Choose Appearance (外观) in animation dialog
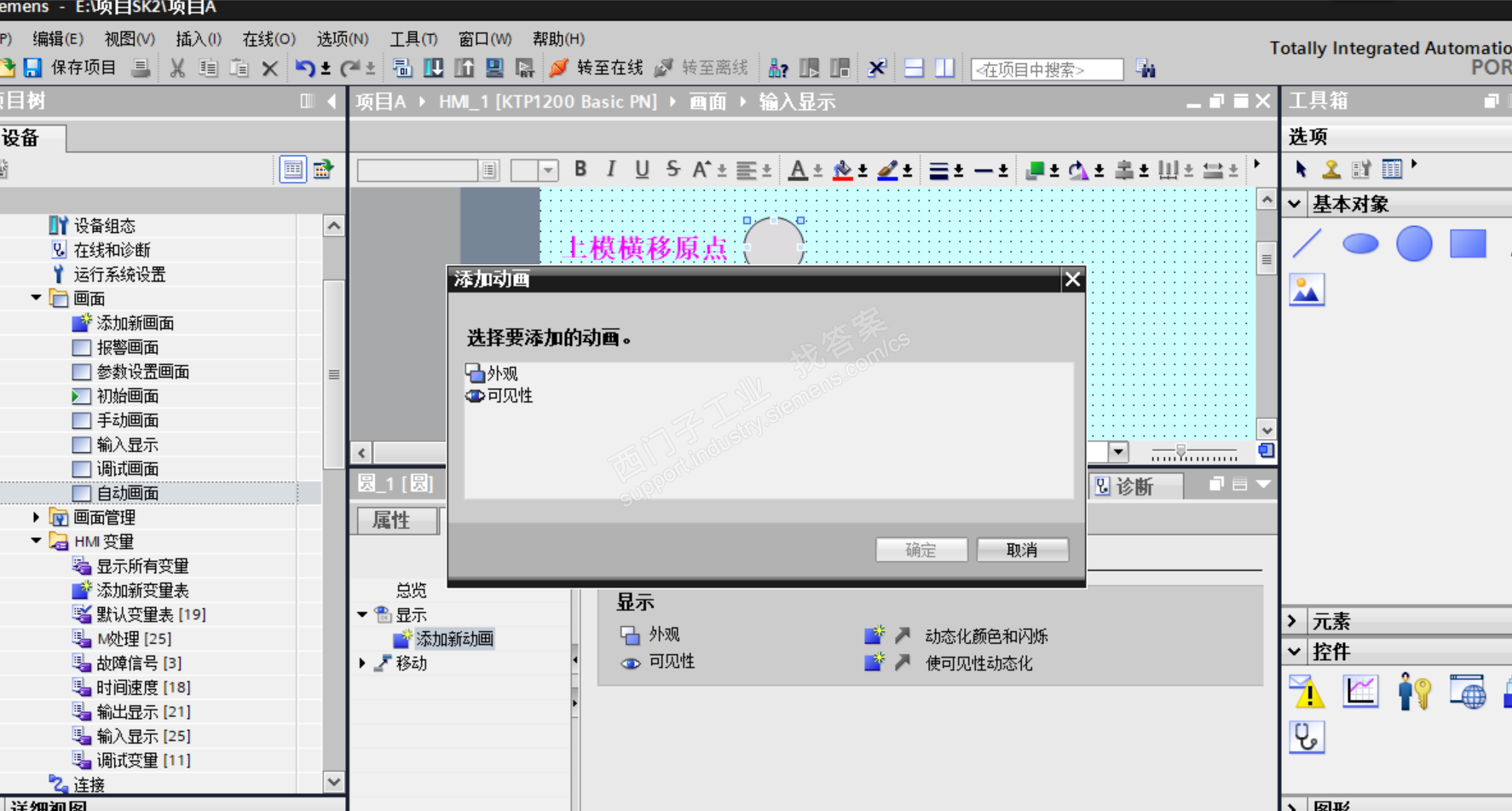The image size is (1512, 811). (492, 374)
